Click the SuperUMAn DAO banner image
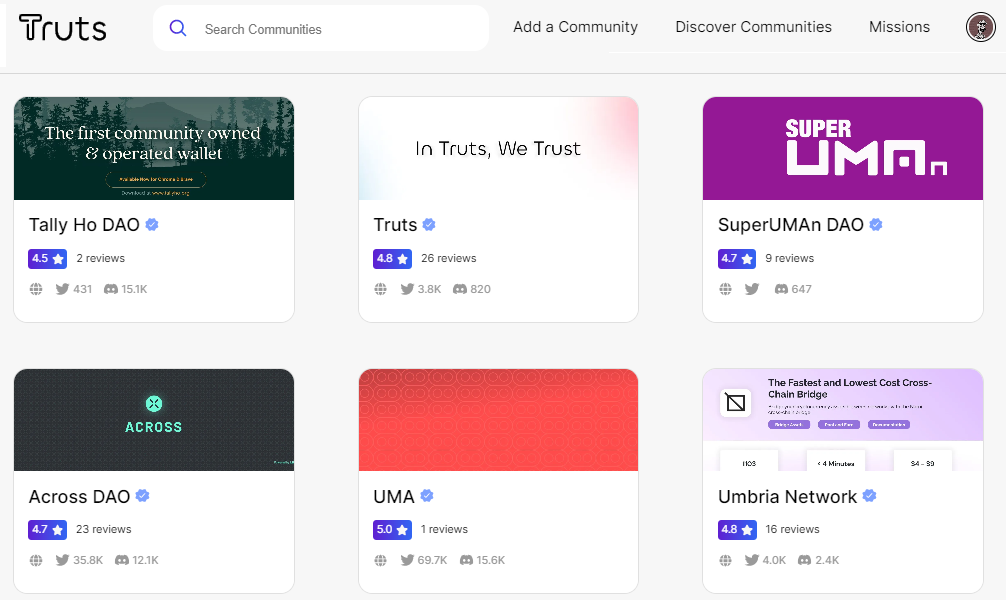Viewport: 1006px width, 600px height. 842,148
